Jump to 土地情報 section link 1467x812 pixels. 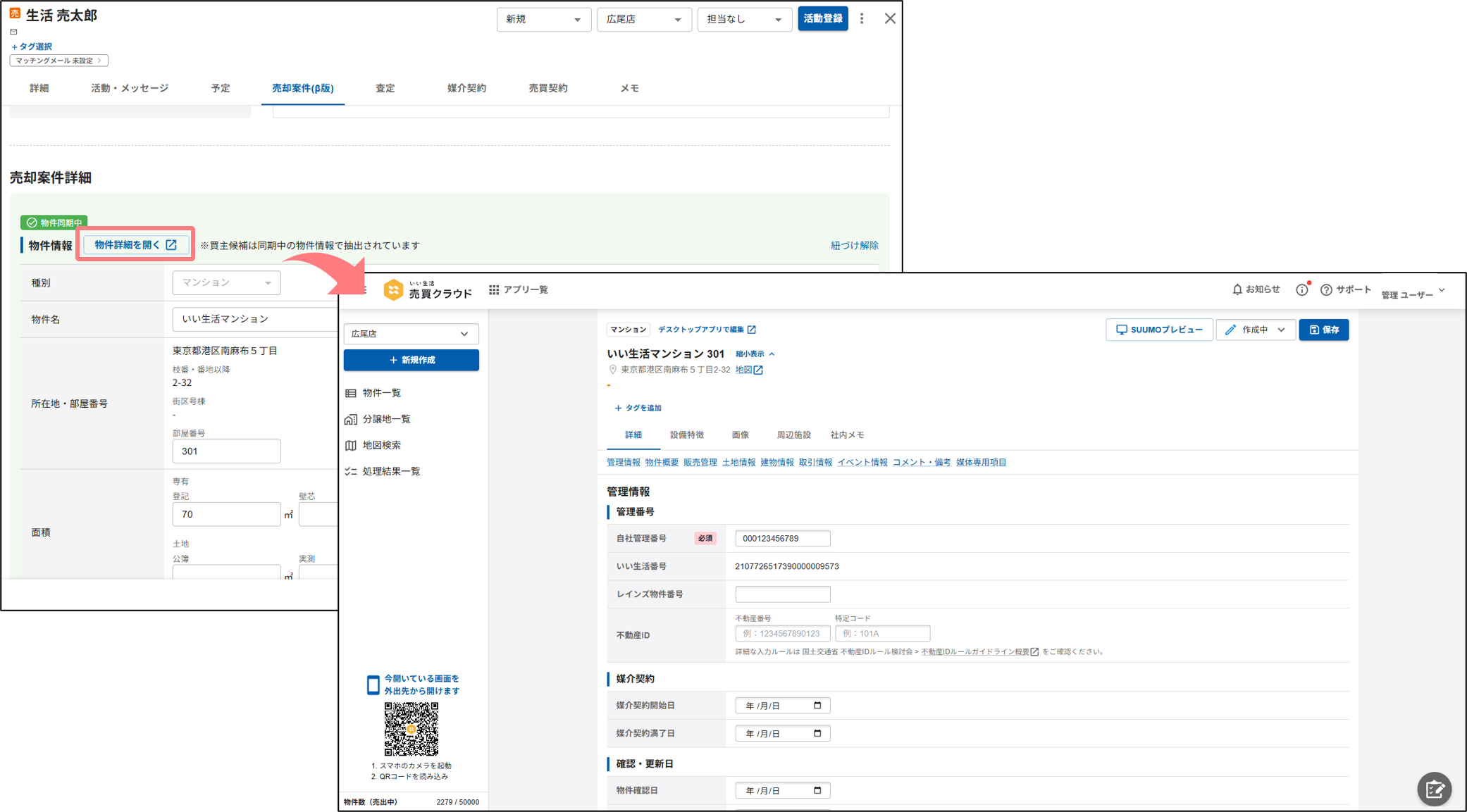pyautogui.click(x=738, y=463)
